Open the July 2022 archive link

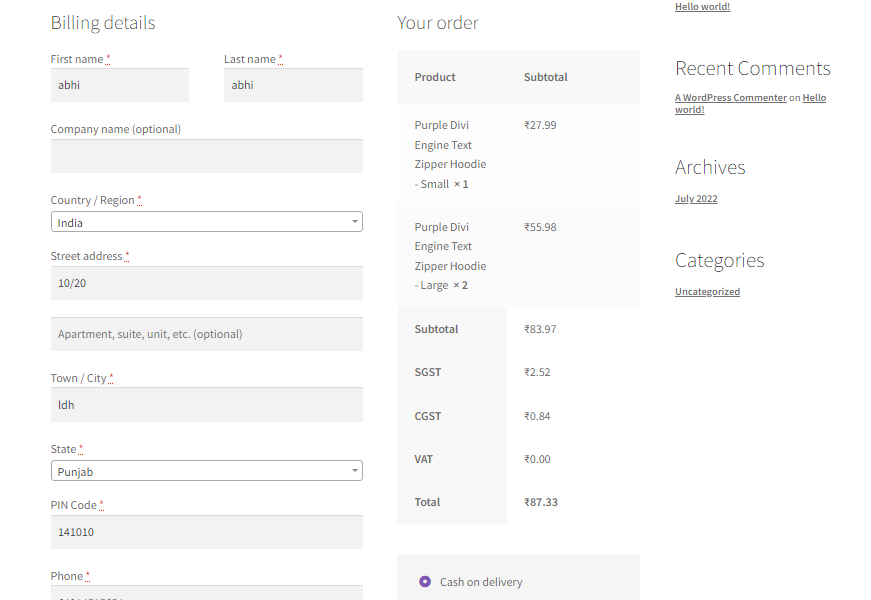click(696, 199)
